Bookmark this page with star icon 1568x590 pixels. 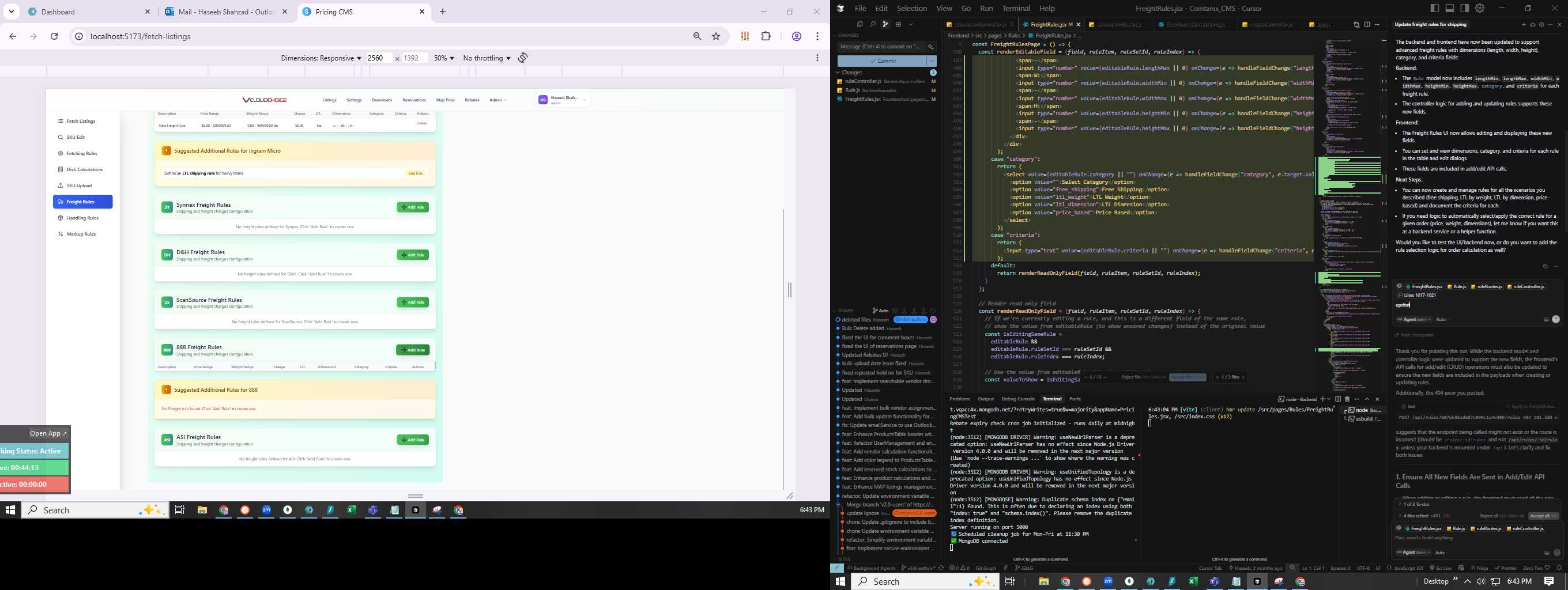point(717,36)
